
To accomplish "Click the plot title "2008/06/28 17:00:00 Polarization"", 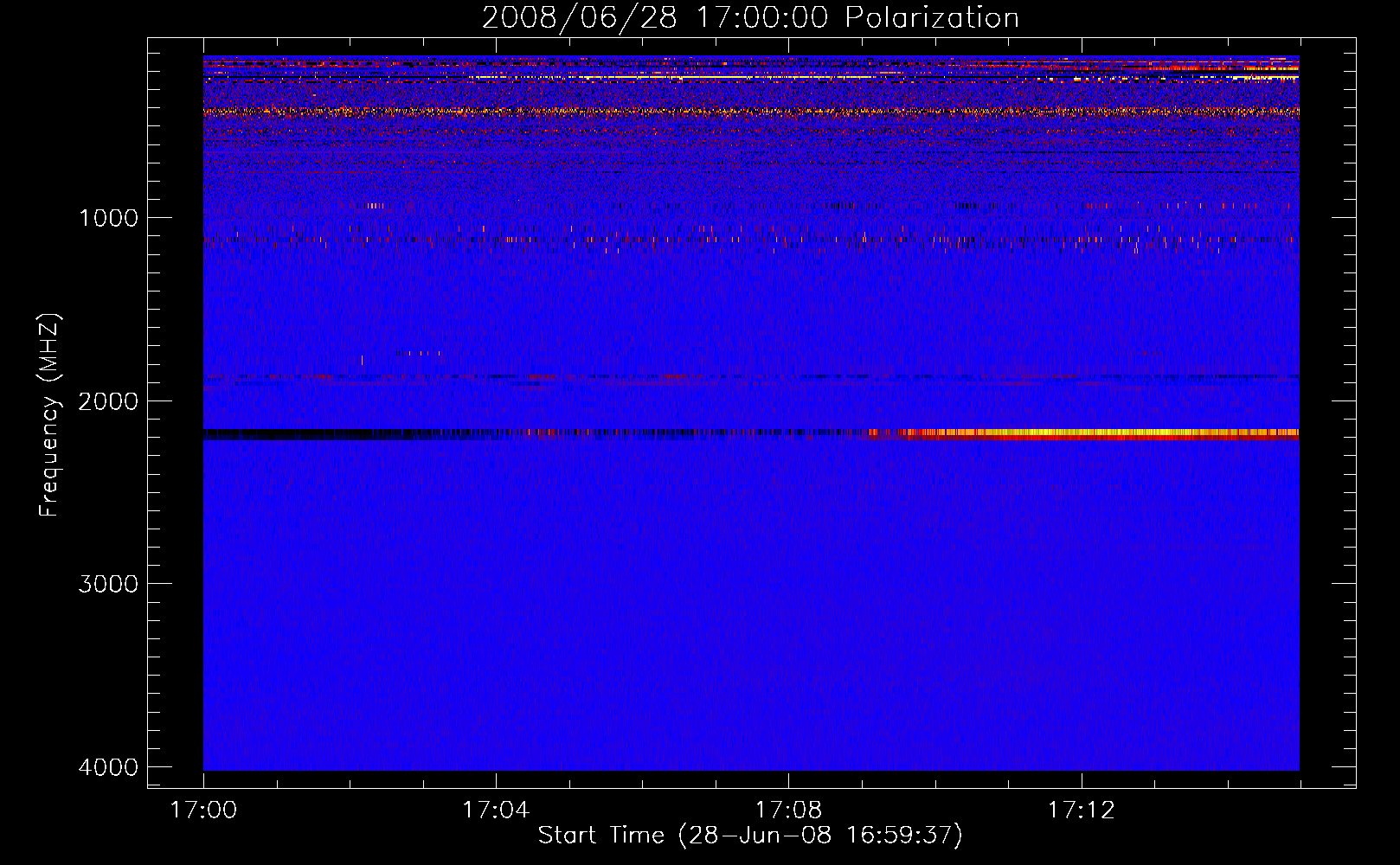I will [x=750, y=17].
